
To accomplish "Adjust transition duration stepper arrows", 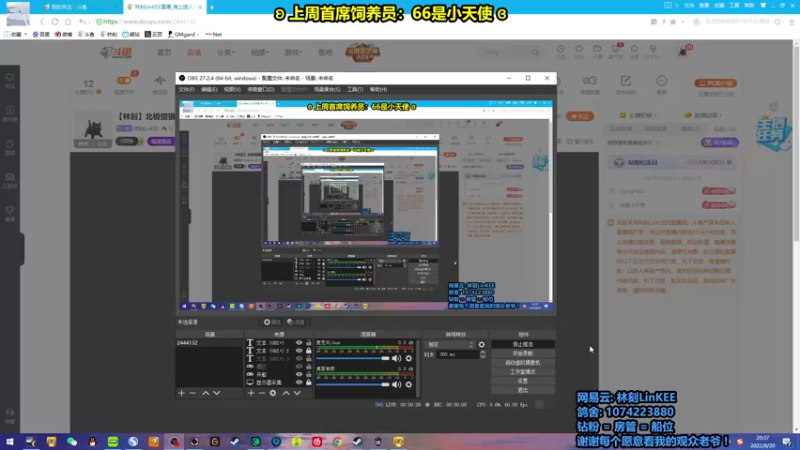I will click(483, 355).
